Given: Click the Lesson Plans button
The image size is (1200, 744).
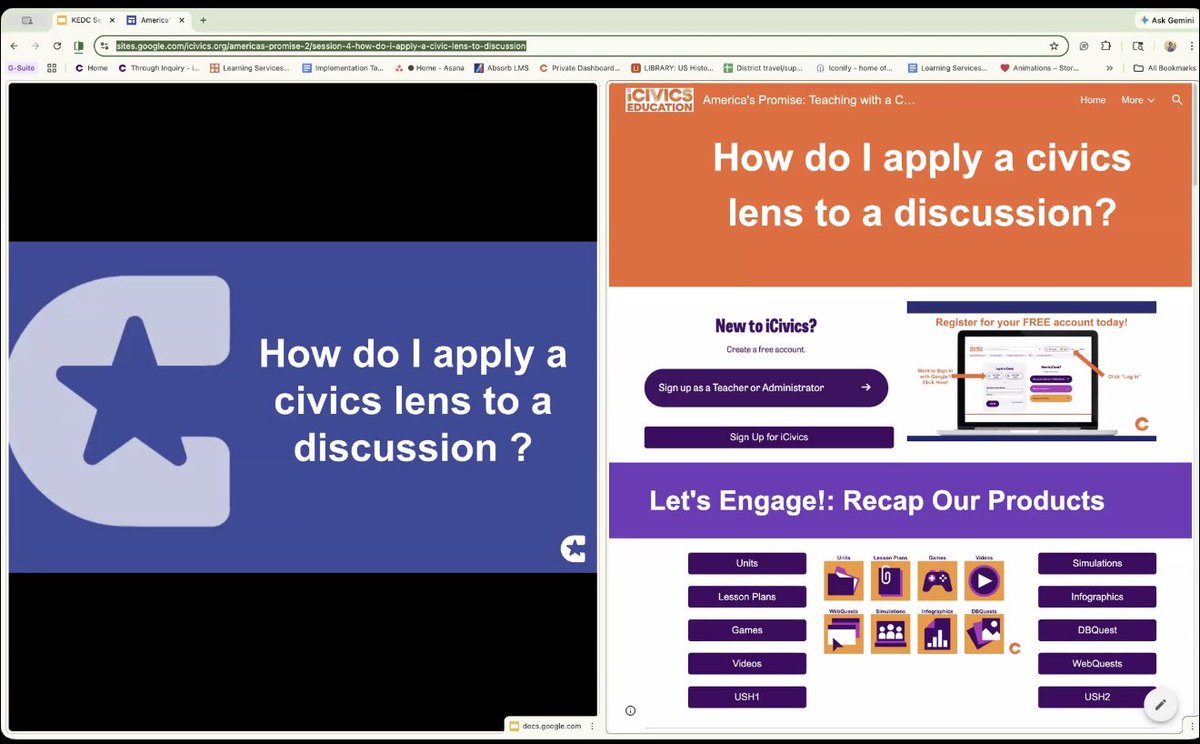Looking at the screenshot, I should pyautogui.click(x=747, y=597).
